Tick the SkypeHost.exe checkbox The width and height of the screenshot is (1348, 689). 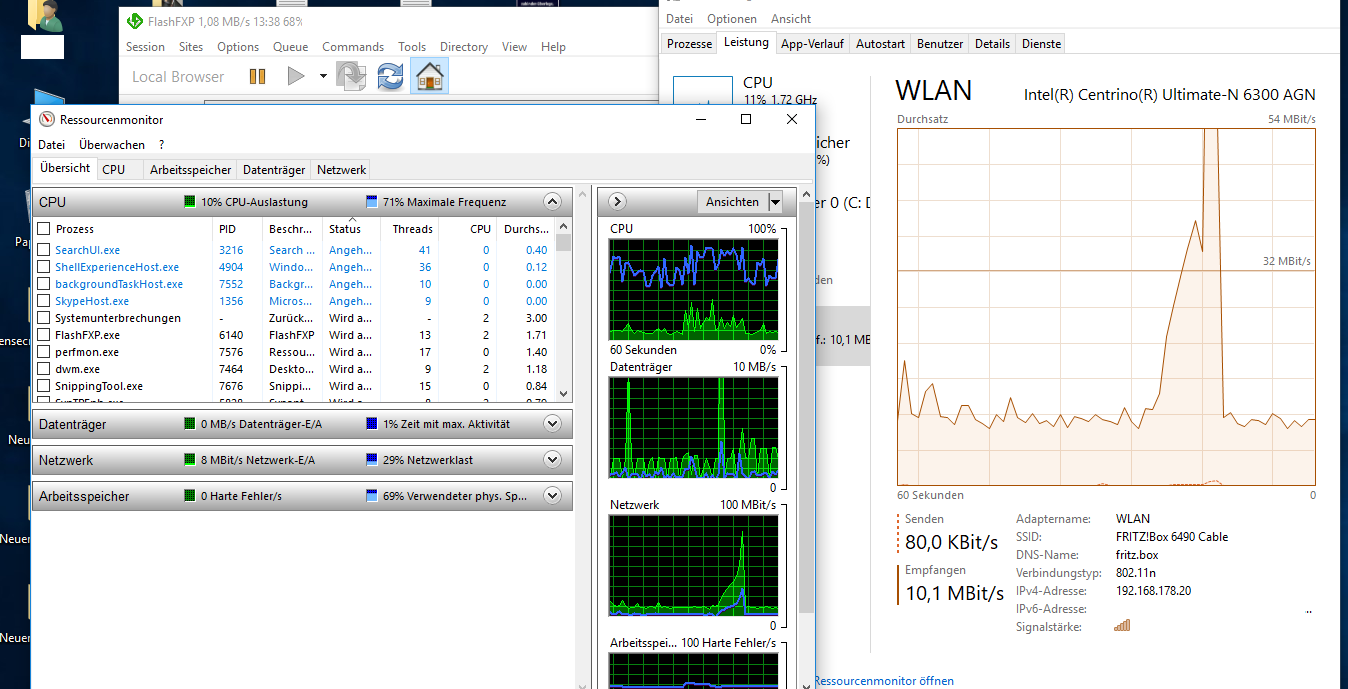pyautogui.click(x=43, y=301)
